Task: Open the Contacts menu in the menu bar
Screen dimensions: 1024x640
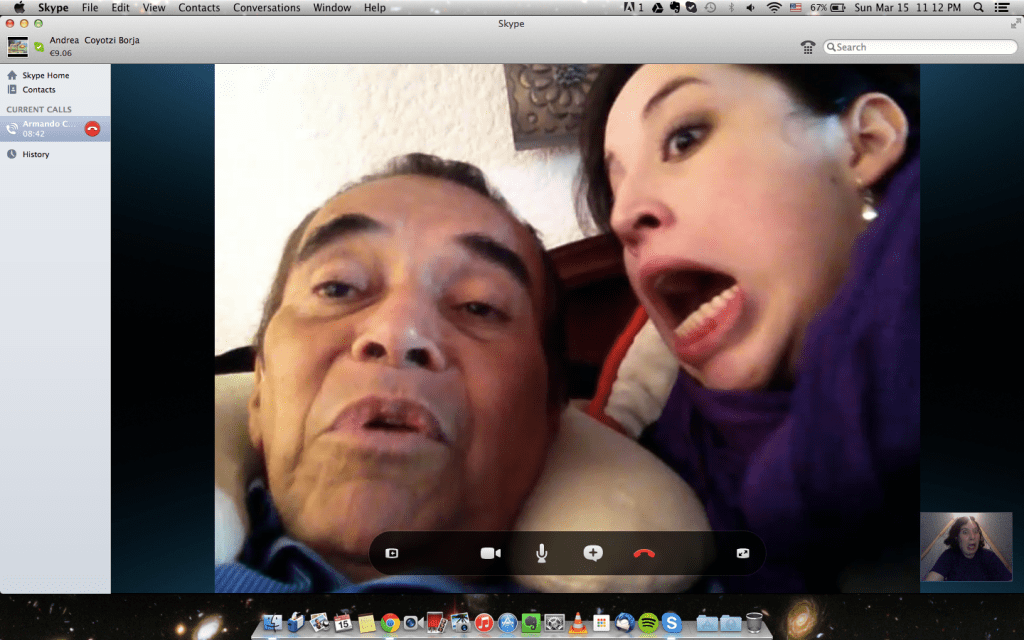Action: [x=199, y=8]
